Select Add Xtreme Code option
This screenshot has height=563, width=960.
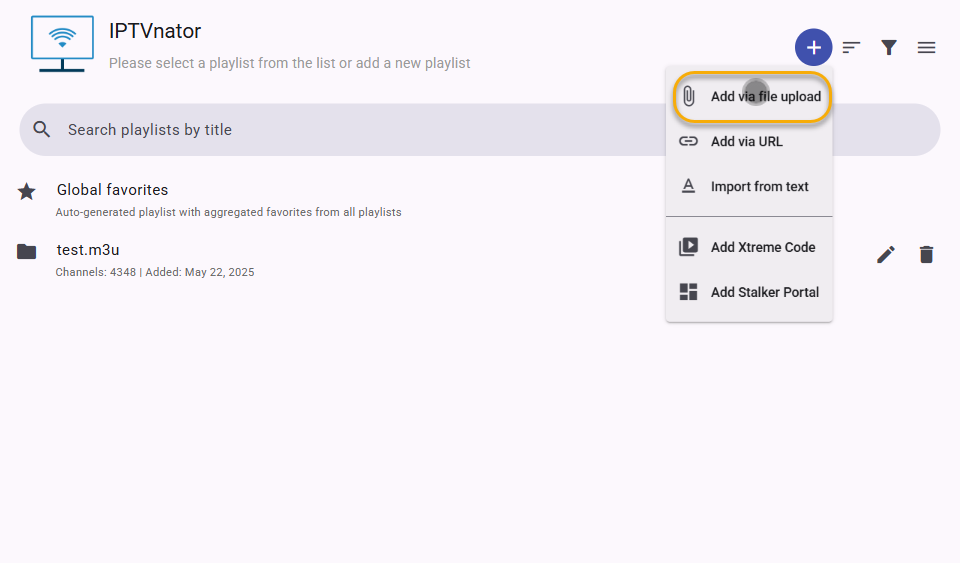click(x=749, y=247)
